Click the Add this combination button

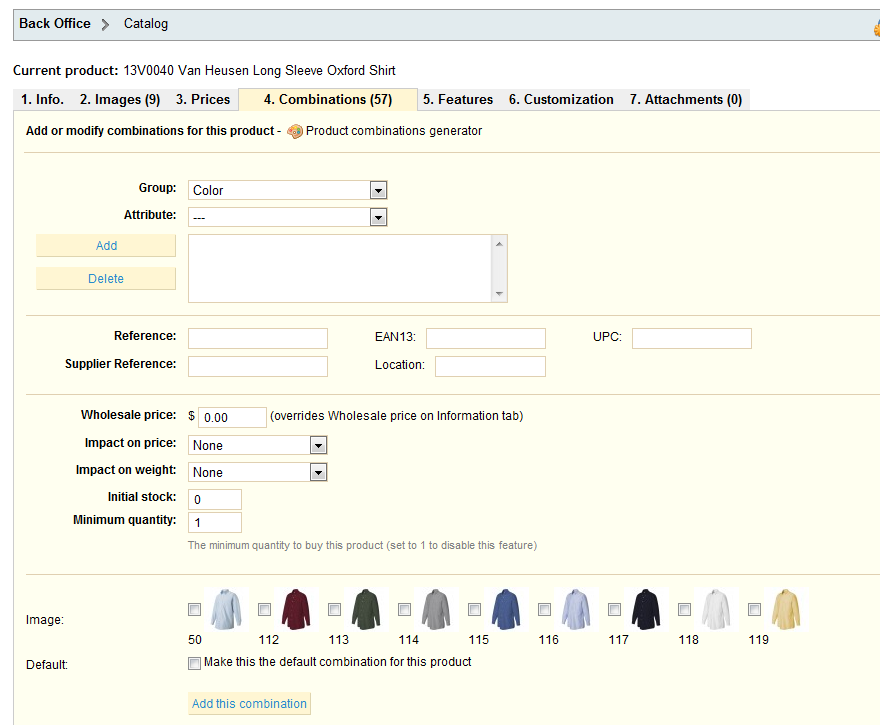point(249,704)
